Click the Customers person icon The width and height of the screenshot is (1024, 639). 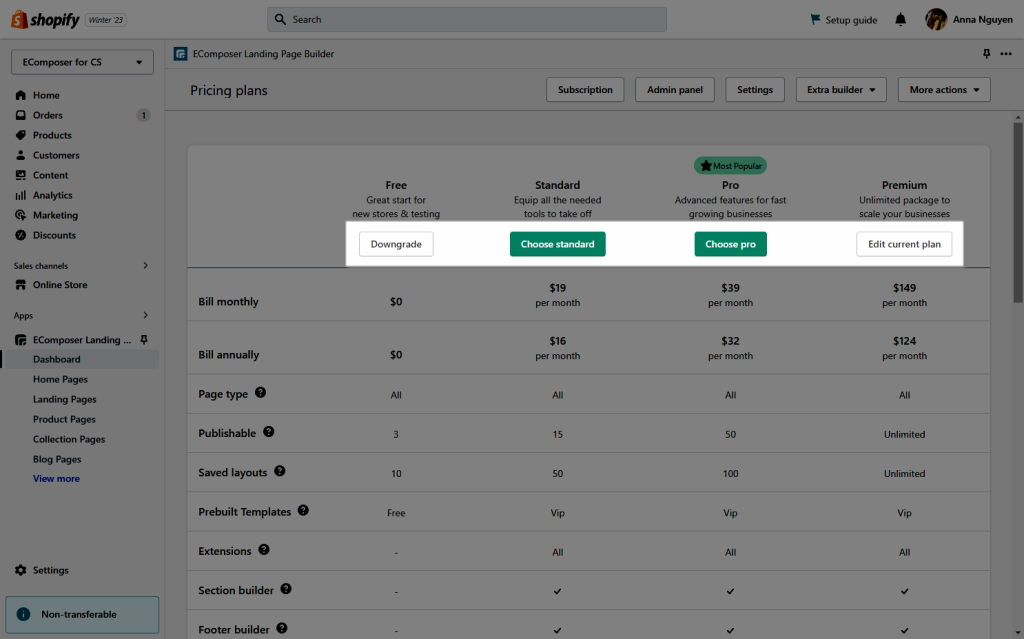[21, 156]
